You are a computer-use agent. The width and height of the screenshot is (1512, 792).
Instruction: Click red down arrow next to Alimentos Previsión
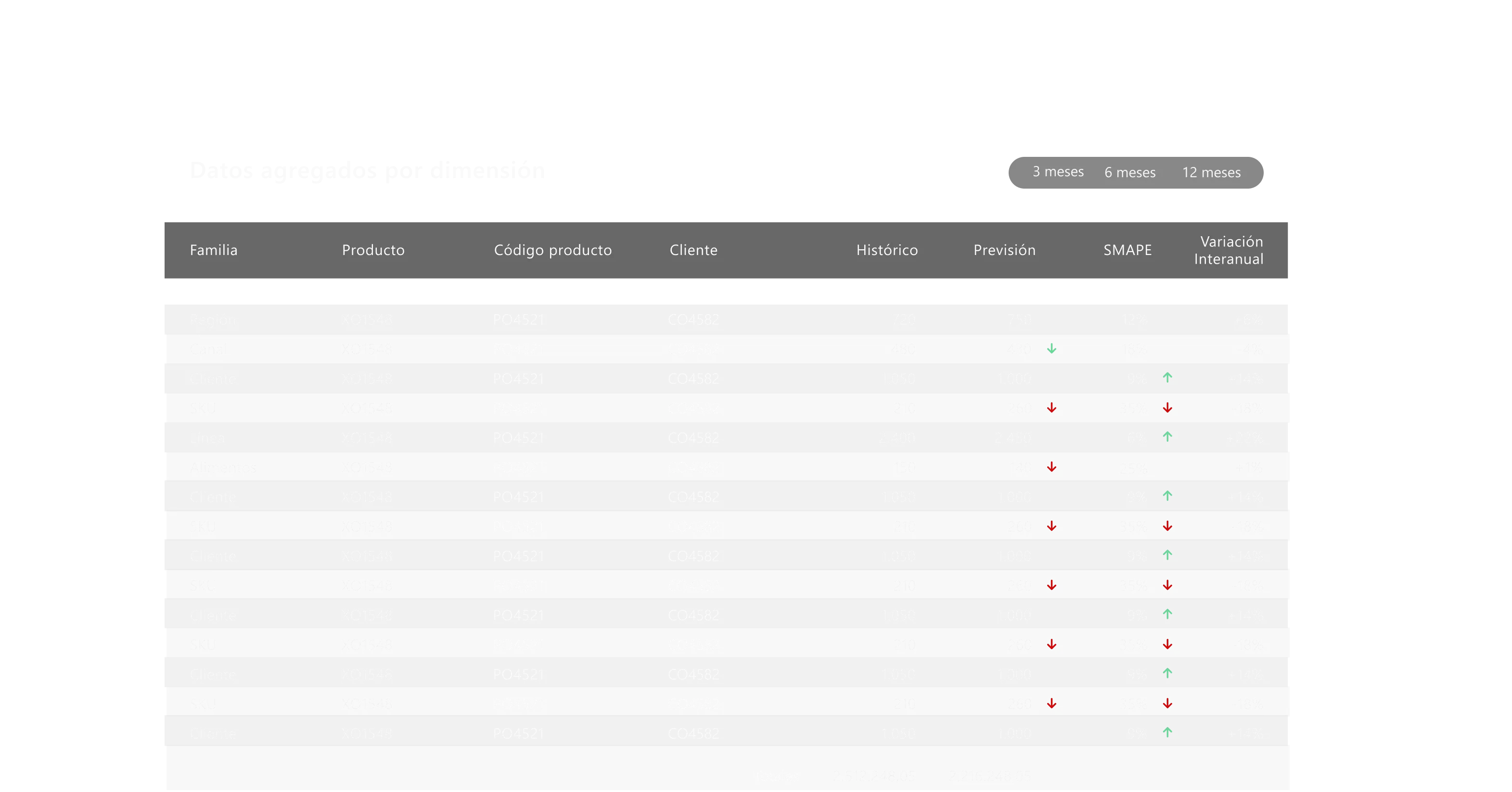click(x=1051, y=467)
